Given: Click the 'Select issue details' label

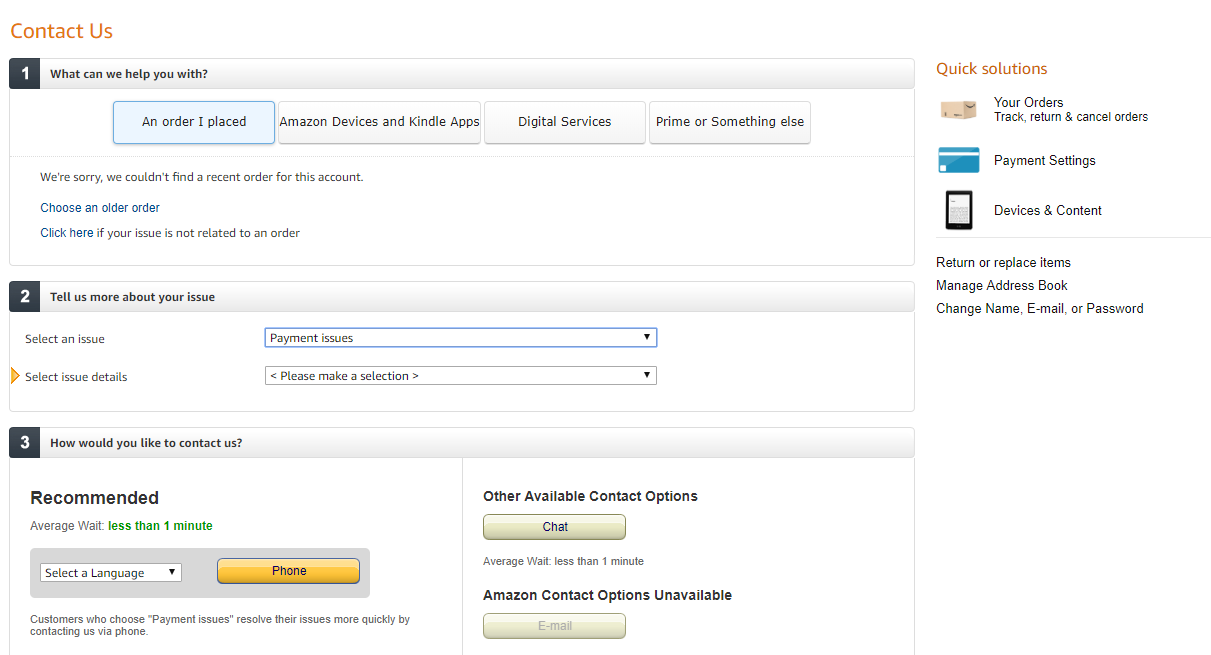Looking at the screenshot, I should tap(76, 377).
